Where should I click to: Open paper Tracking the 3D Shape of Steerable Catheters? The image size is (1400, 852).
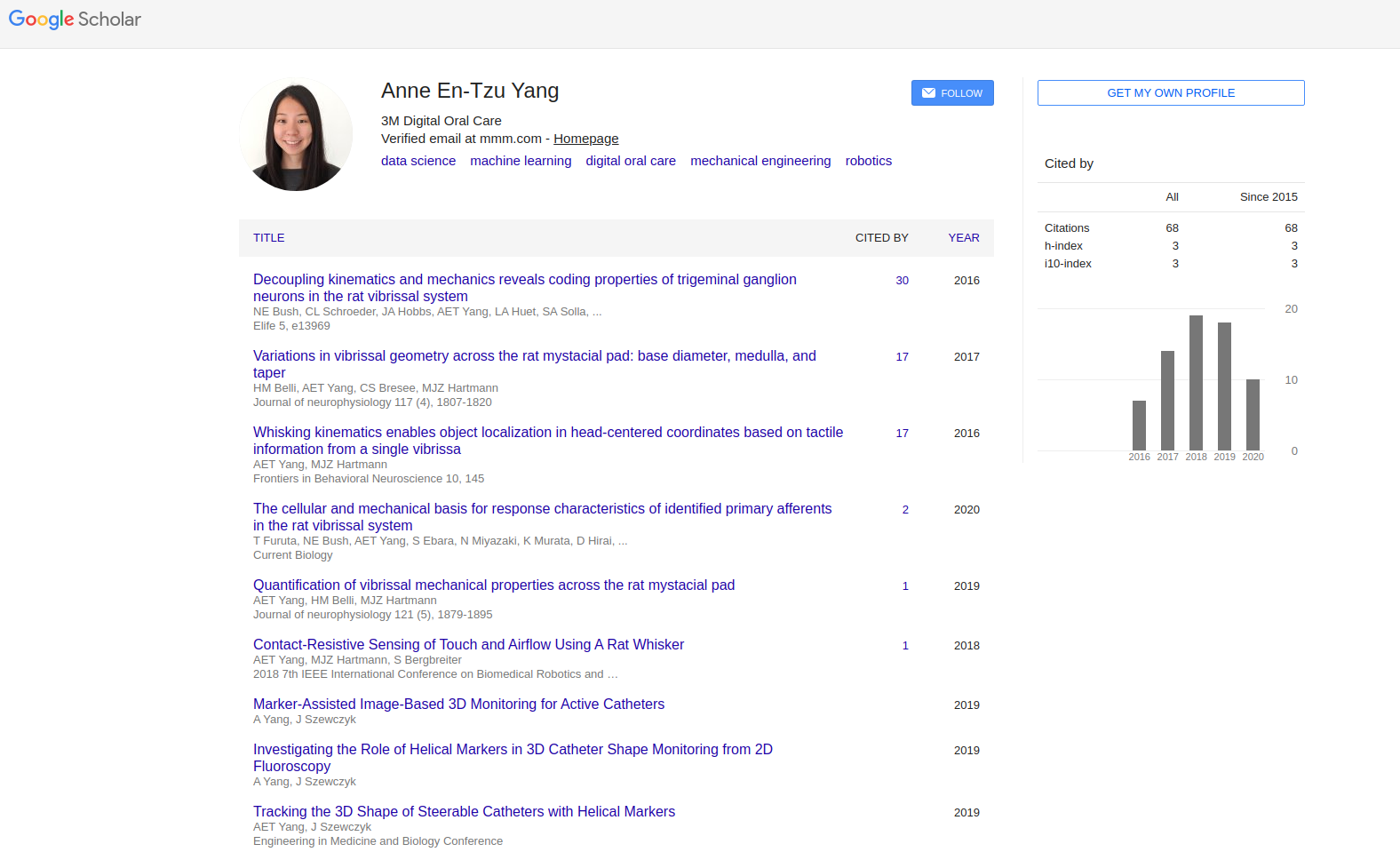coord(464,812)
